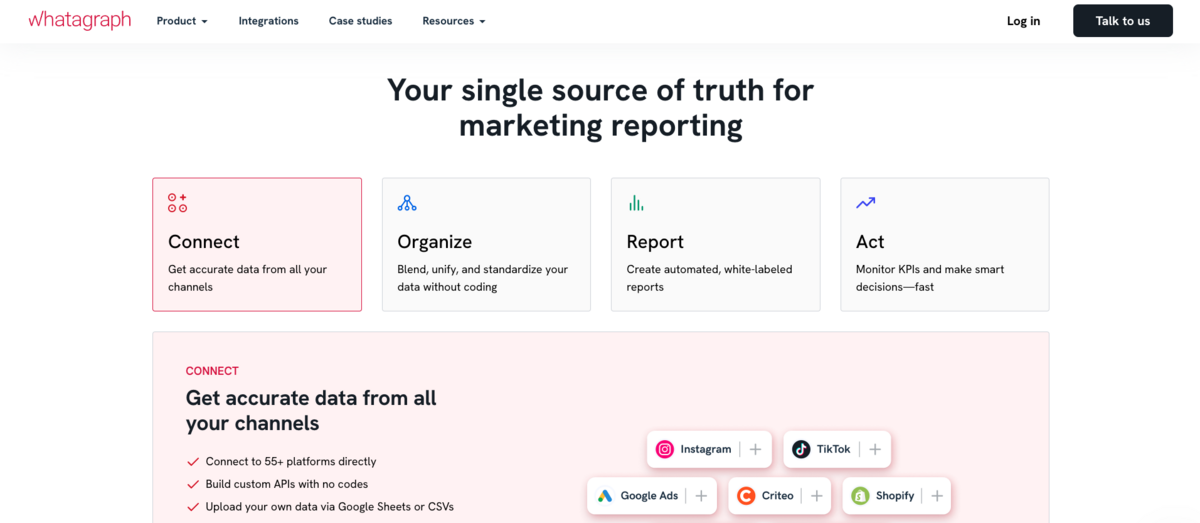Image resolution: width=1200 pixels, height=523 pixels.
Task: Open Case studies from navigation
Action: click(x=360, y=21)
